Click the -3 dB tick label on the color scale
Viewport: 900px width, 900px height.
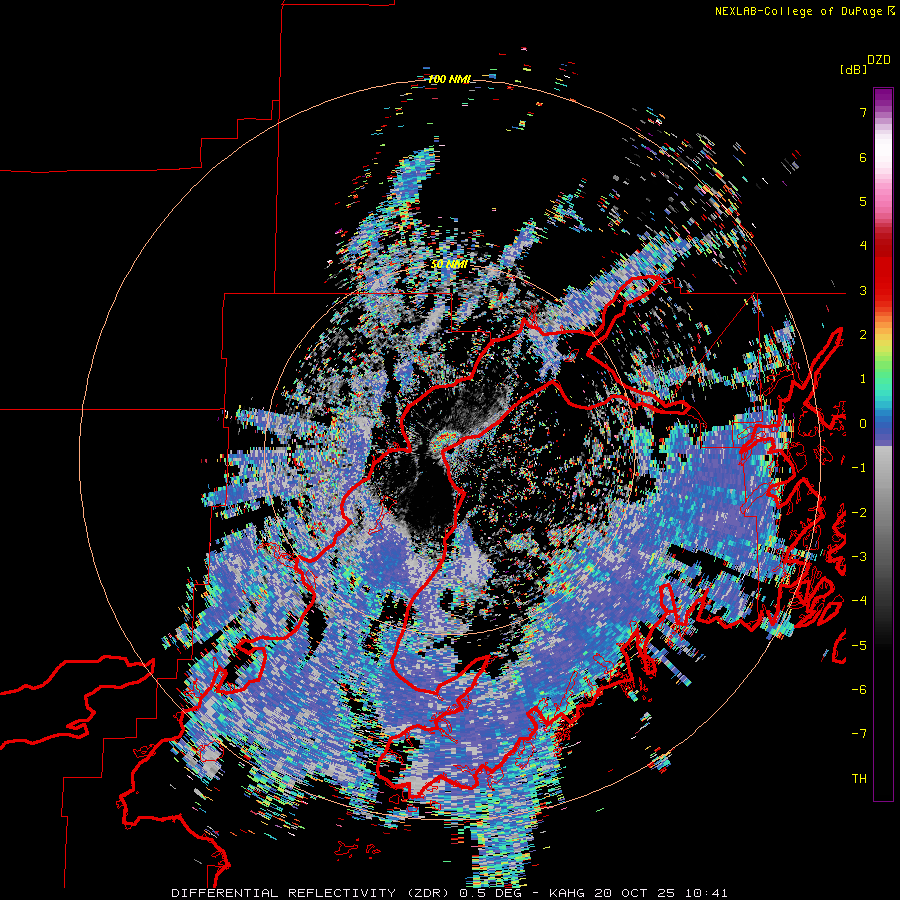point(859,556)
